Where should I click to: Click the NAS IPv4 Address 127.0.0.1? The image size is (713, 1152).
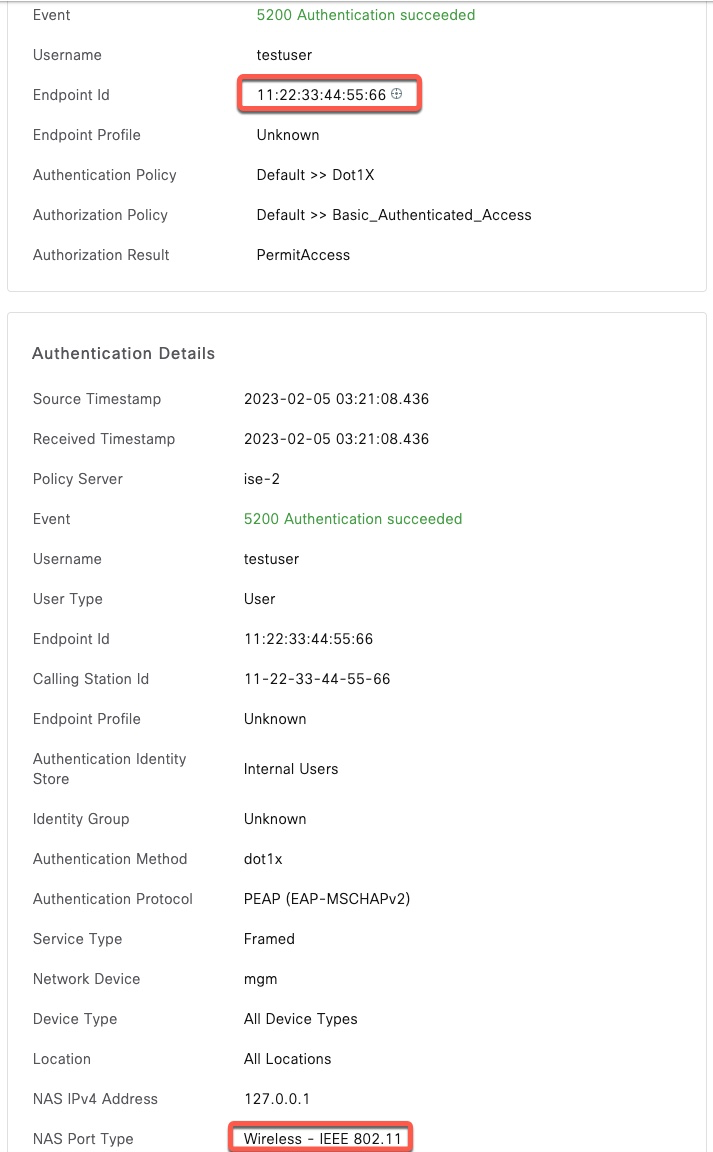277,1099
